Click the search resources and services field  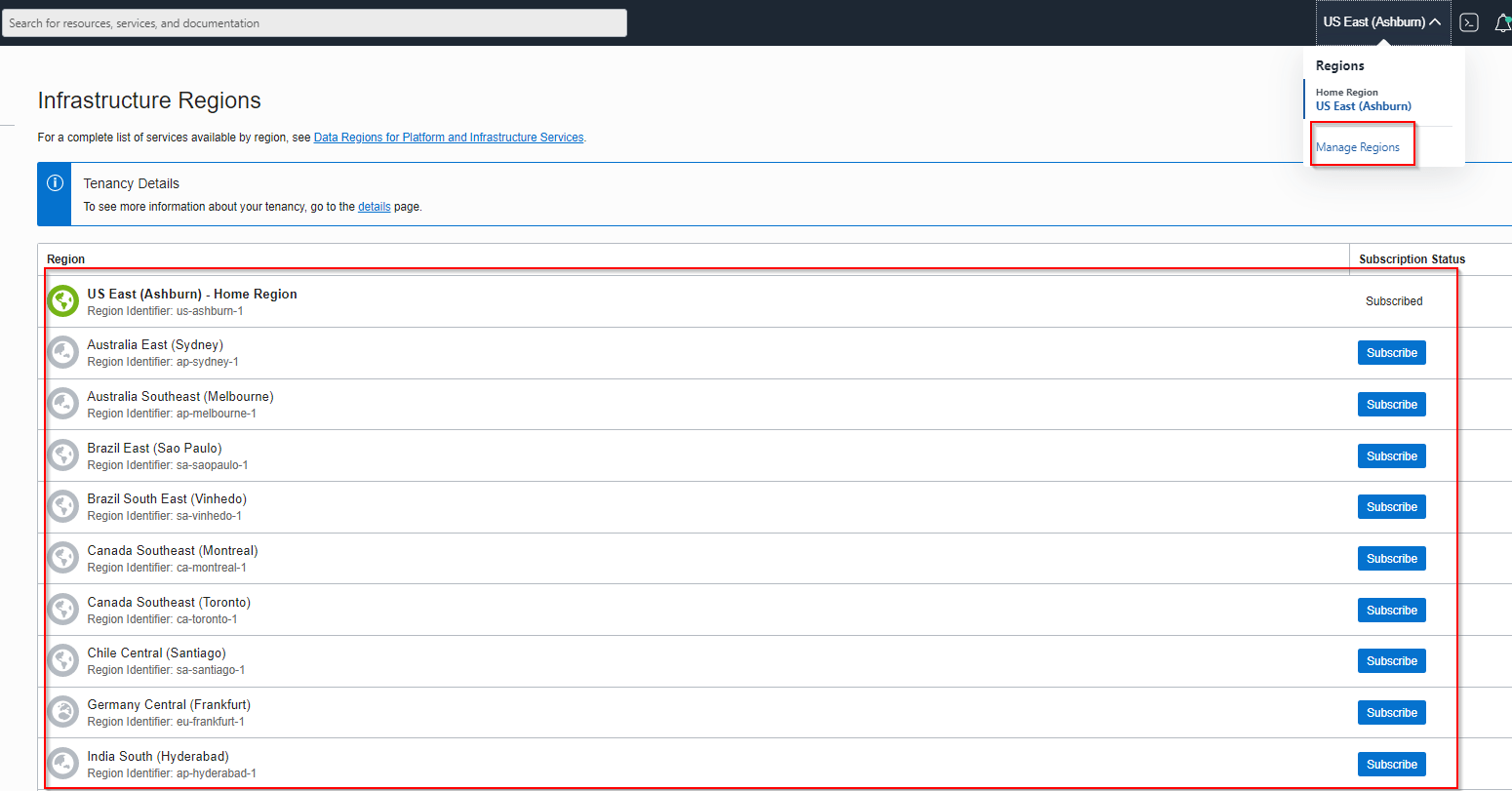(314, 23)
